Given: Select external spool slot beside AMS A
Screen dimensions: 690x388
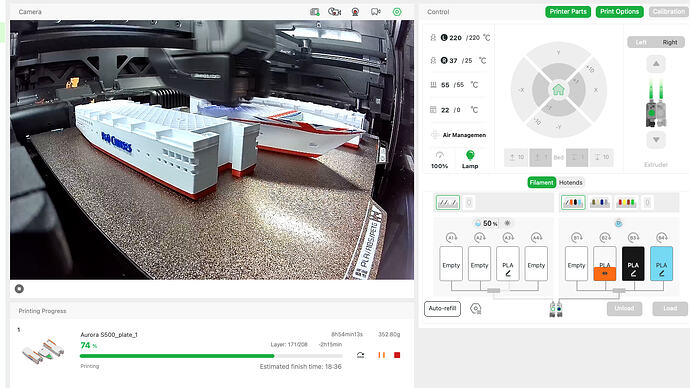Looking at the screenshot, I should 469,203.
